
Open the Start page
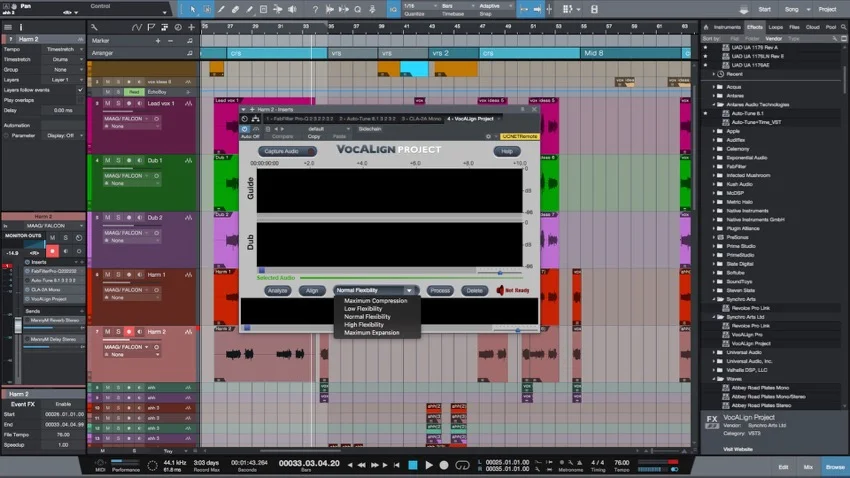(x=764, y=9)
